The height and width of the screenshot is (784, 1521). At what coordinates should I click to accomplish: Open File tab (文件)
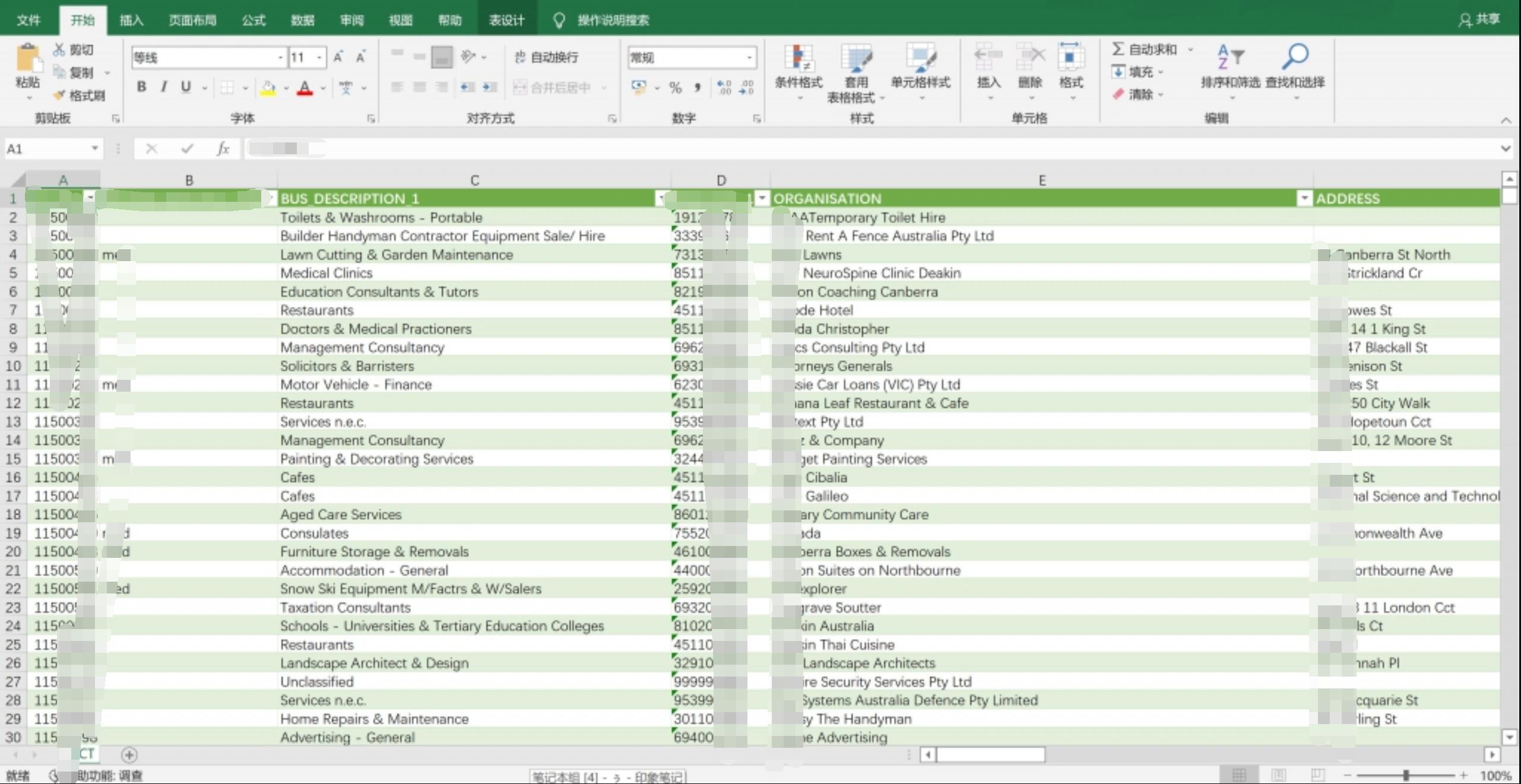(28, 20)
